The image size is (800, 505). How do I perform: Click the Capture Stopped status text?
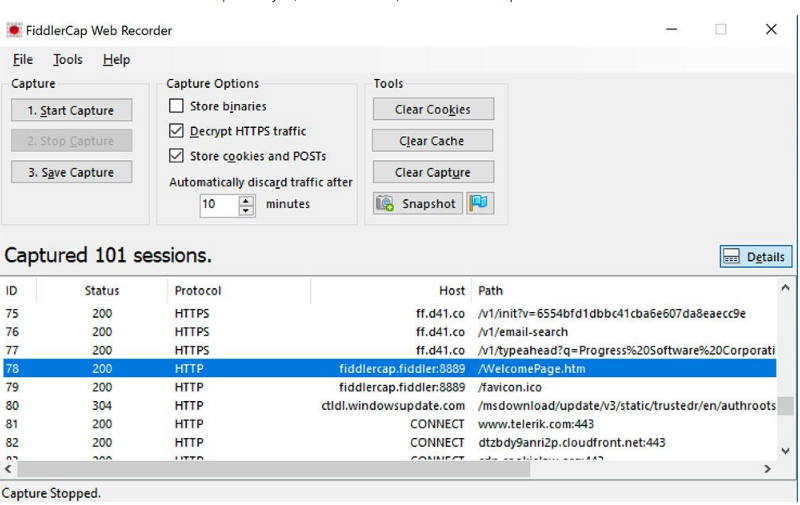(51, 493)
